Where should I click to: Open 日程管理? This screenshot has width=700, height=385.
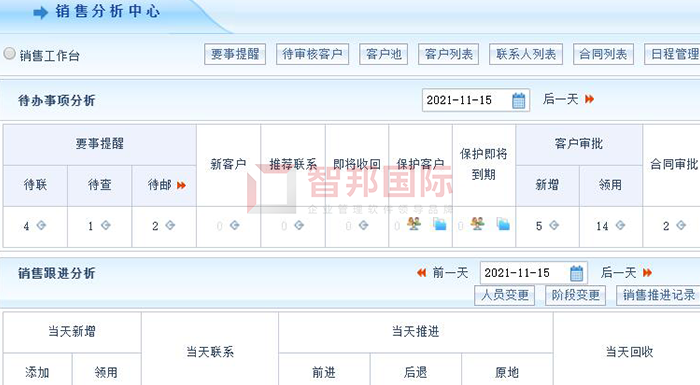point(672,54)
